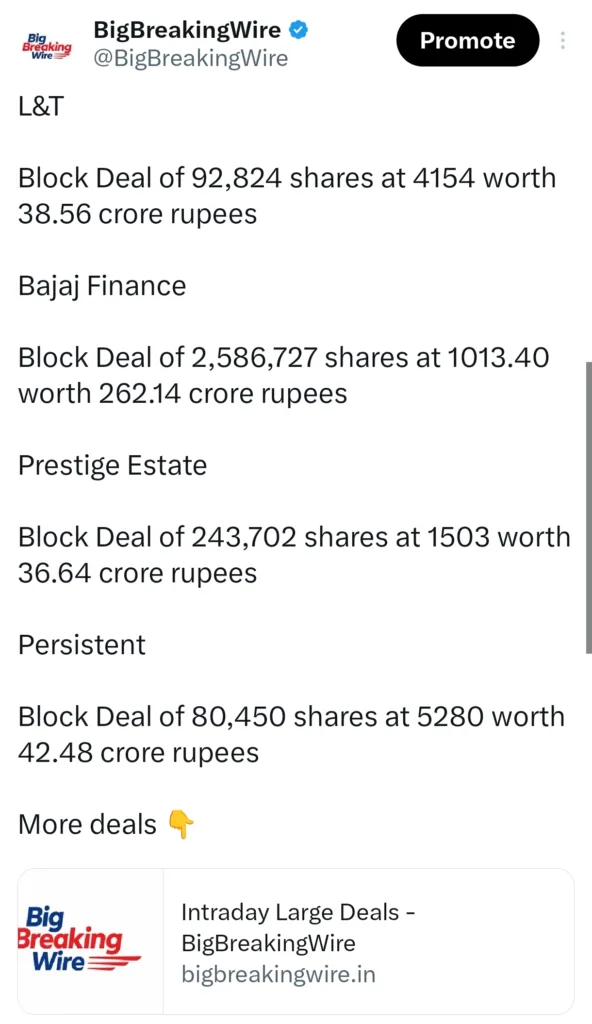This screenshot has width=592, height=1024.
Task: Open the bigbreakingwire.in link
Action: [280, 974]
